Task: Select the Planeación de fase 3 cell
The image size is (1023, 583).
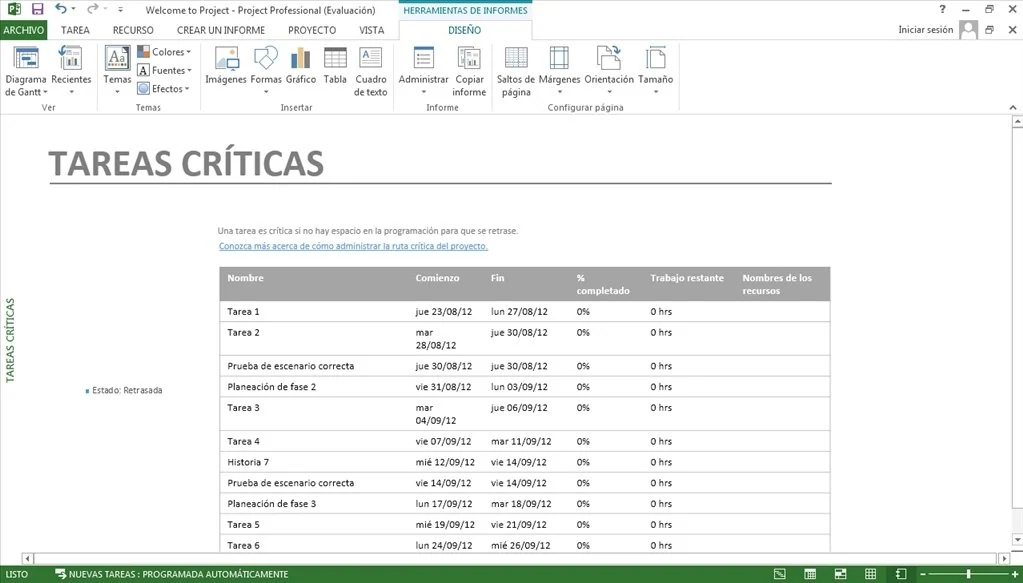Action: click(271, 503)
